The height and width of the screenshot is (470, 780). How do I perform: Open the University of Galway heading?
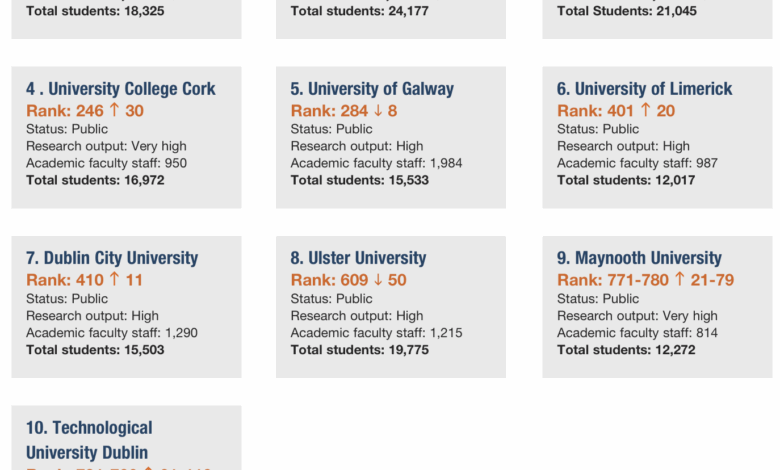point(372,89)
